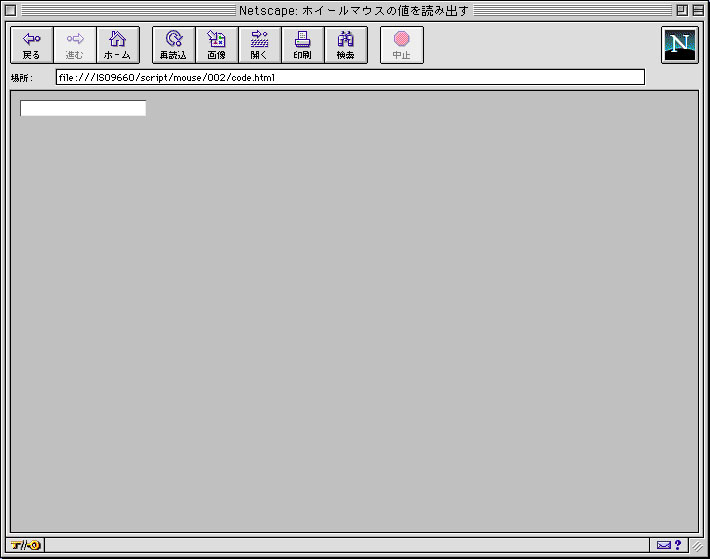Click the zoom box in title bar
The width and height of the screenshot is (710, 559).
pyautogui.click(x=682, y=10)
